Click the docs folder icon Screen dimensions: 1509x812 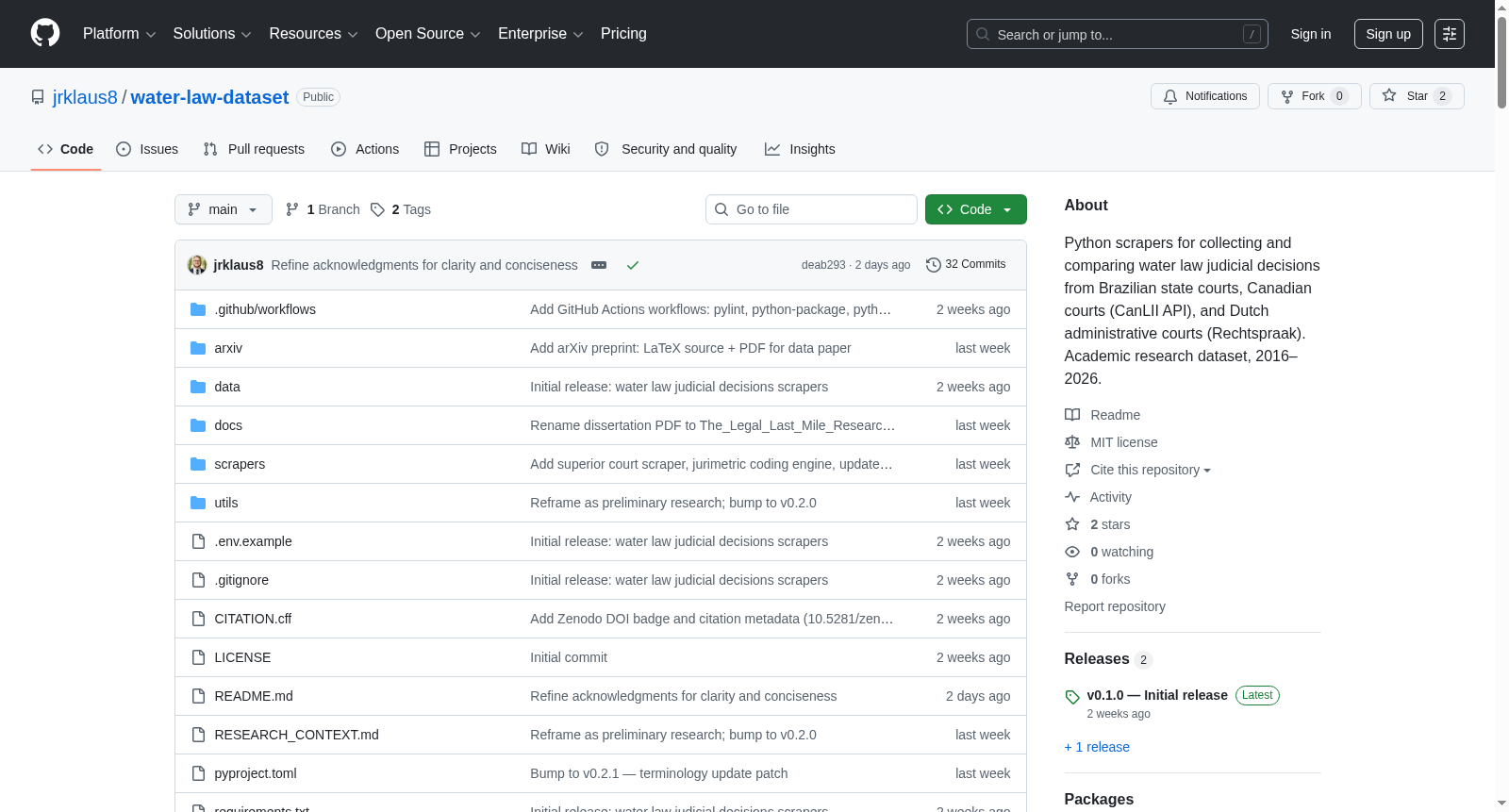[198, 425]
